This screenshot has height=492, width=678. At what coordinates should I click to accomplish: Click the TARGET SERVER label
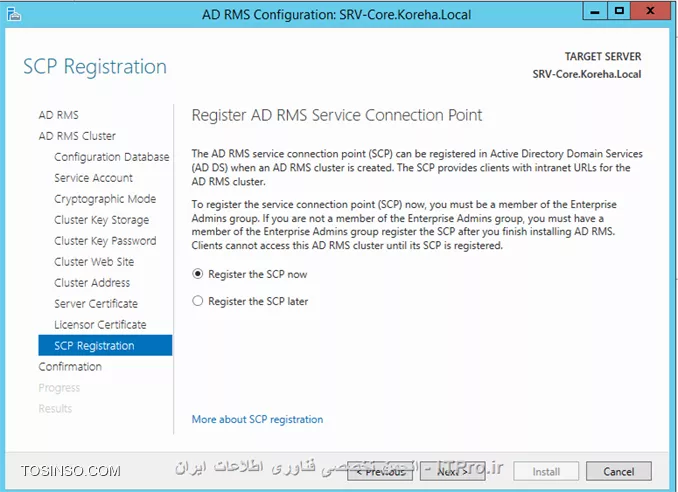click(x=603, y=57)
